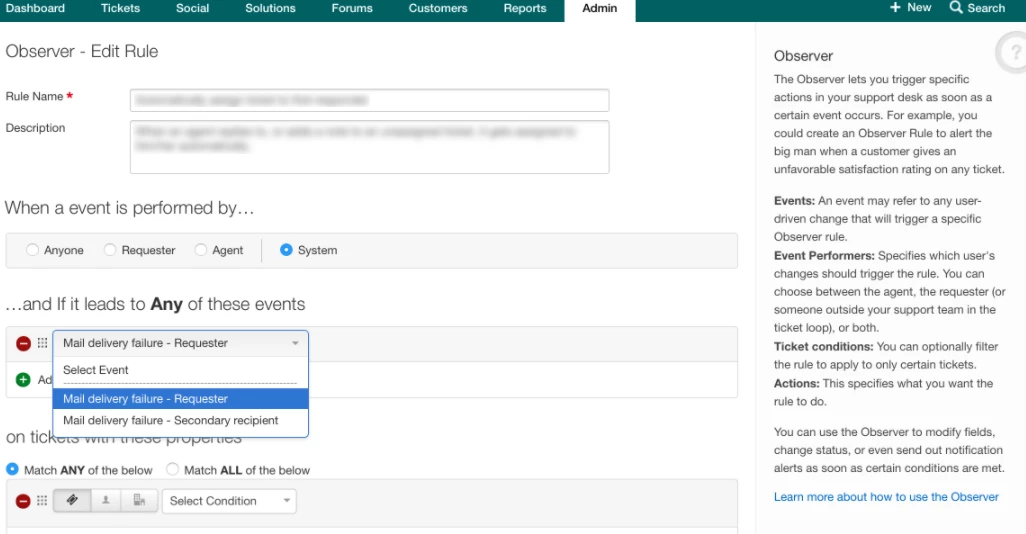Click the green add event icon
Screen dimensions: 1026x534
(x=23, y=380)
